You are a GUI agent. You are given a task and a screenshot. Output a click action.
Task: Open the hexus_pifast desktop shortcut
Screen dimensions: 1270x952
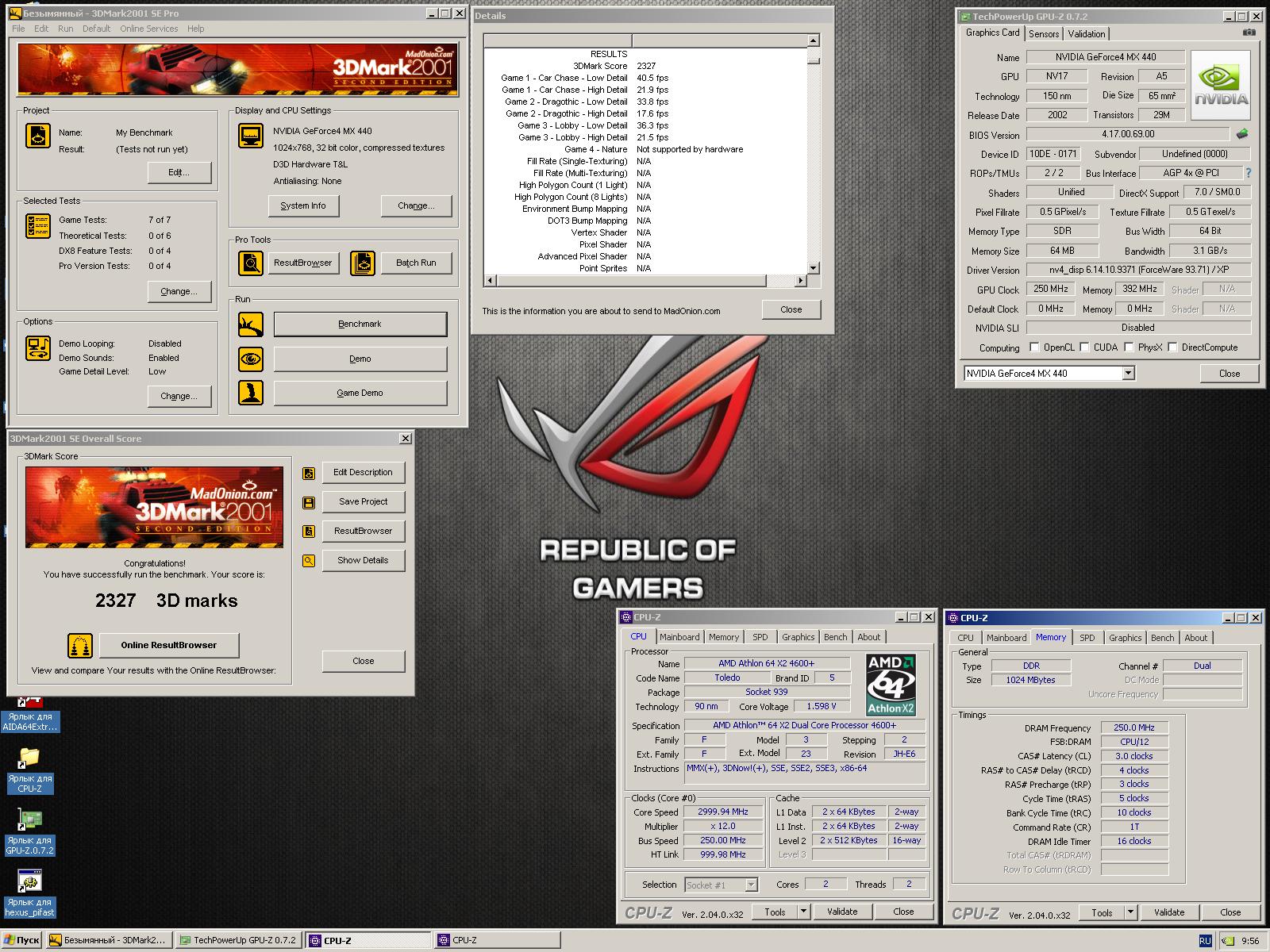tap(30, 893)
